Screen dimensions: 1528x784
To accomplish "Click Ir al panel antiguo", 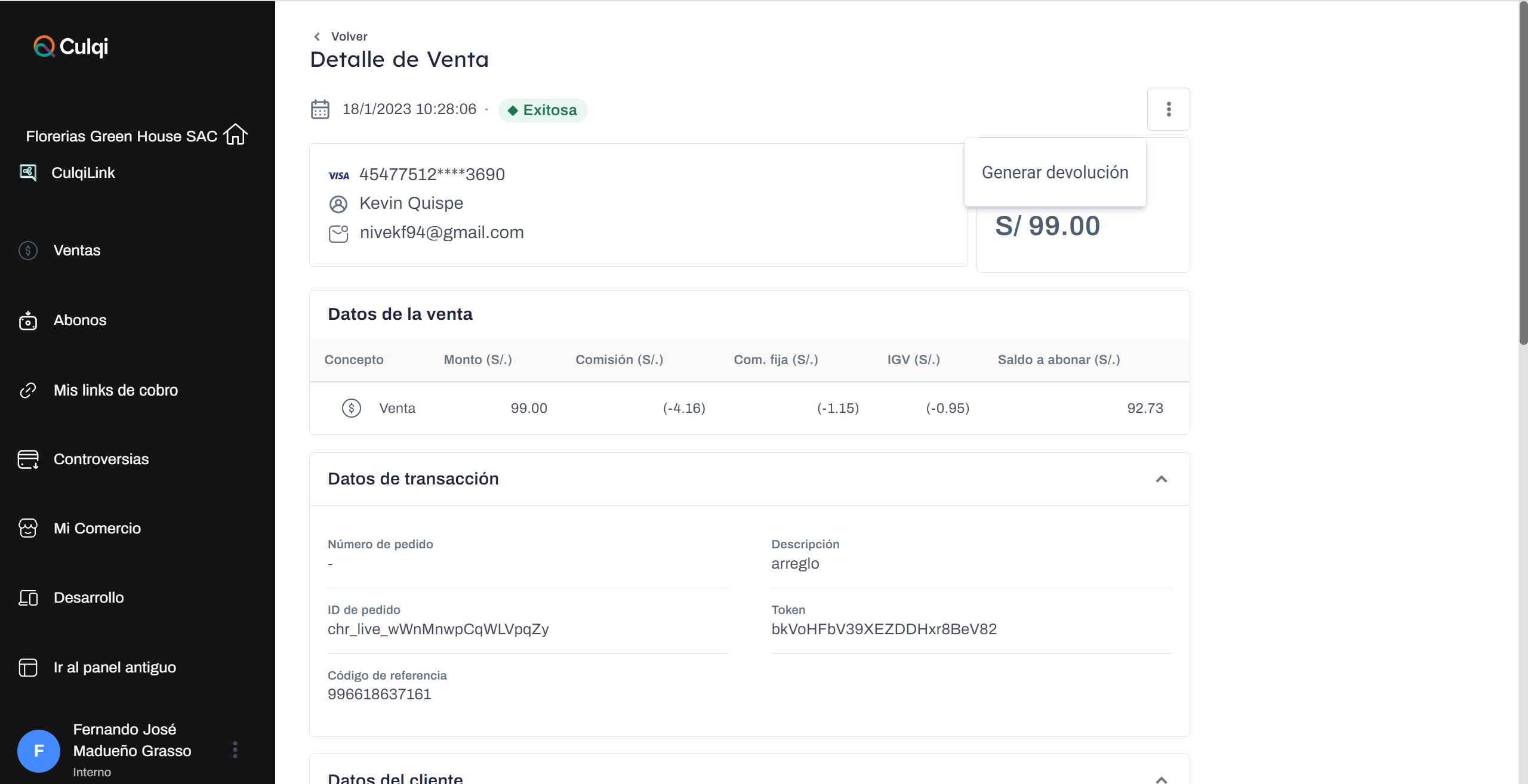I will click(114, 668).
